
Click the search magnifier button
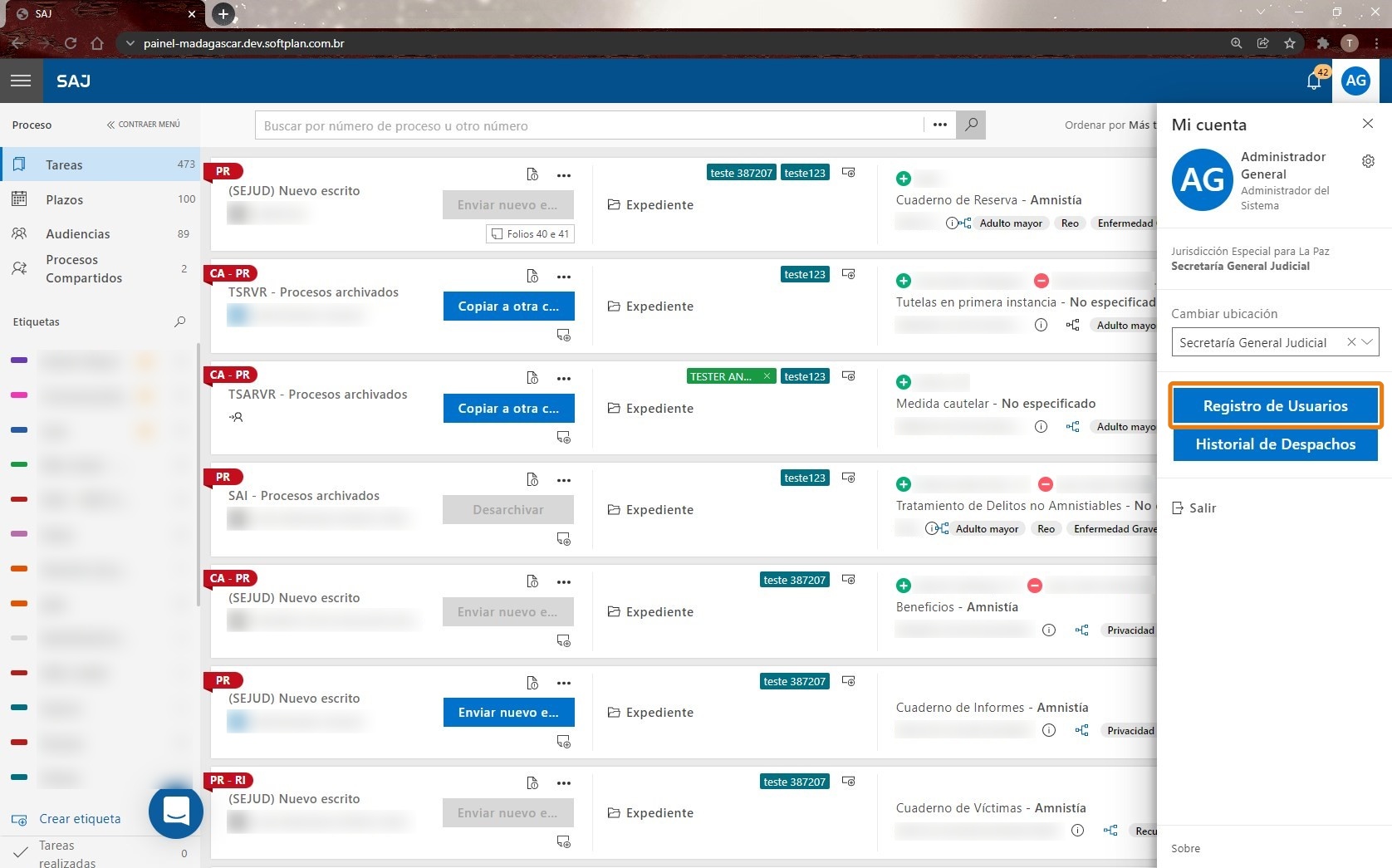point(971,125)
